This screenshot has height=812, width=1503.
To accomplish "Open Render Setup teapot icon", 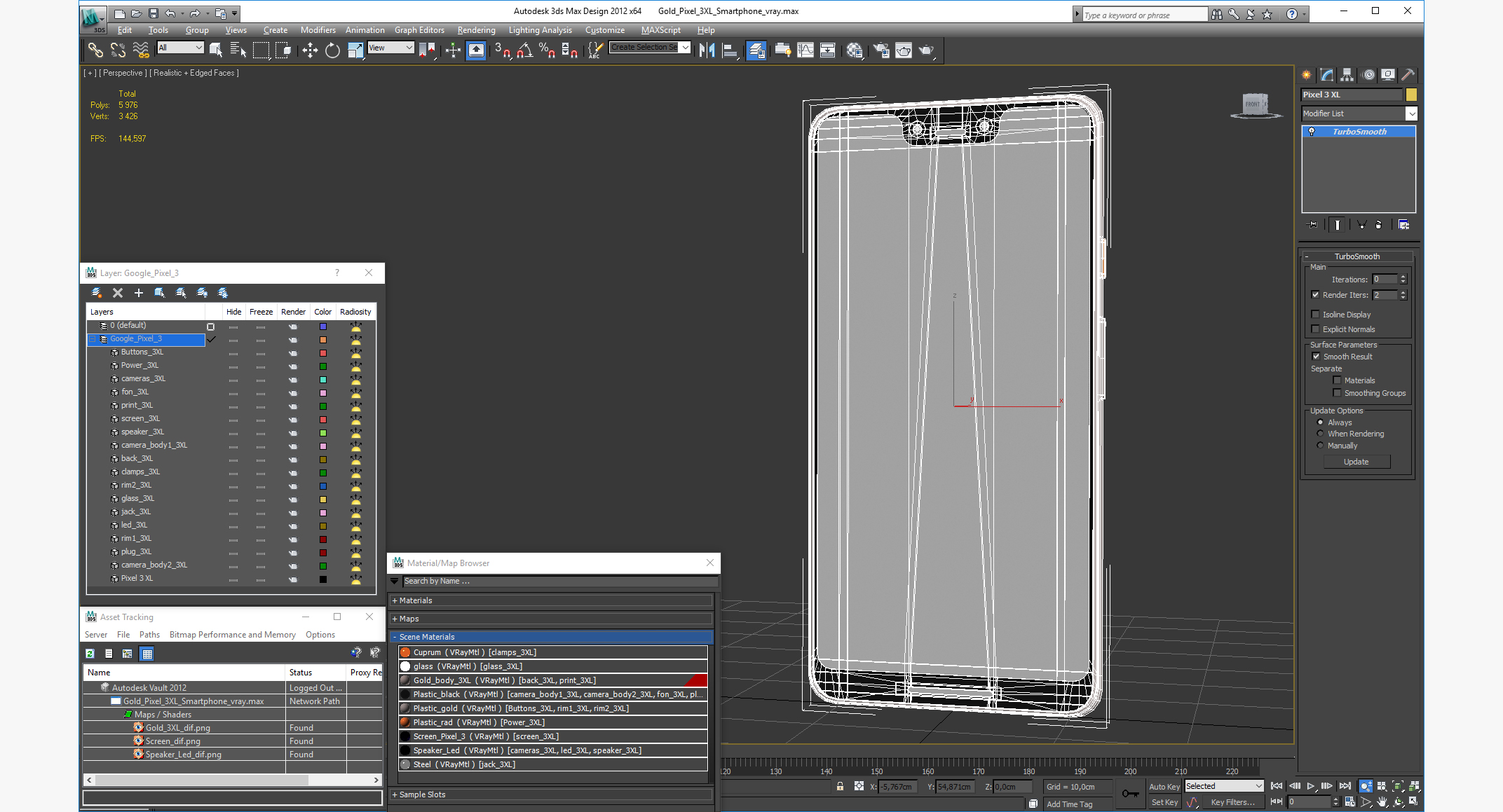I will coord(881,50).
